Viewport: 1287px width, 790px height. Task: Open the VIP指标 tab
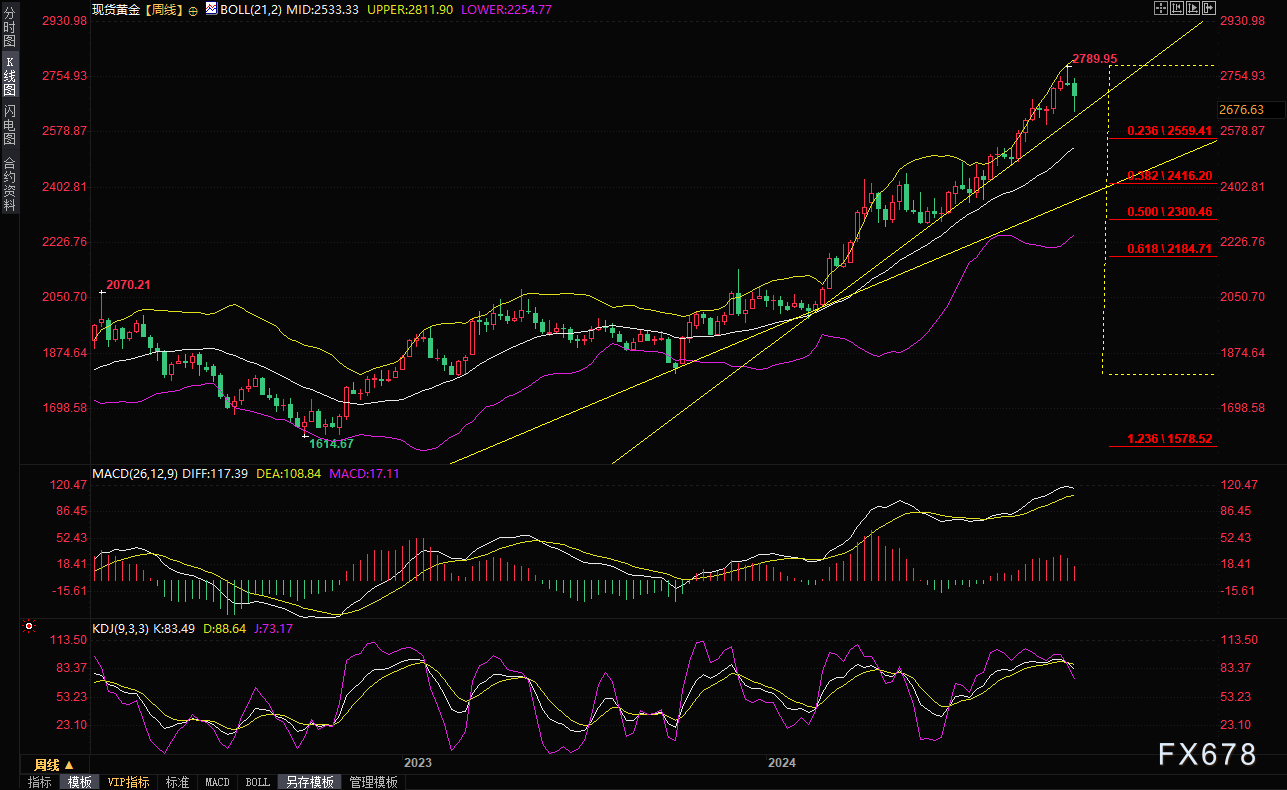click(128, 782)
